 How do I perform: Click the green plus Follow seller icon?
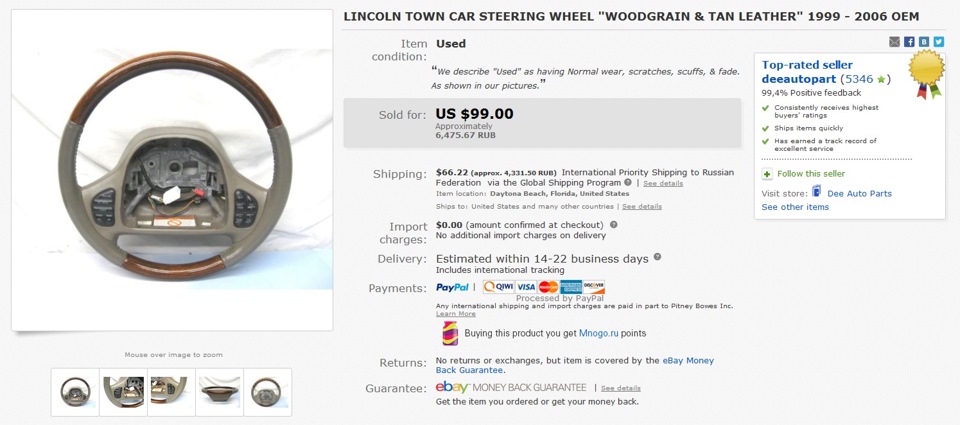tap(767, 174)
